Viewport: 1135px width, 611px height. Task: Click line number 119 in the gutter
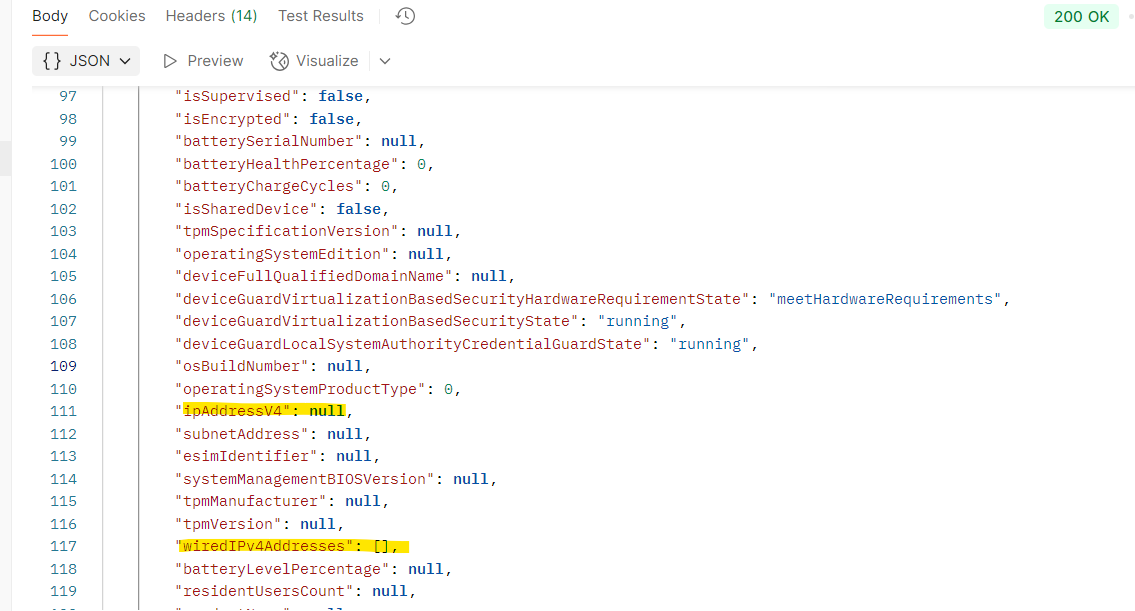(64, 591)
